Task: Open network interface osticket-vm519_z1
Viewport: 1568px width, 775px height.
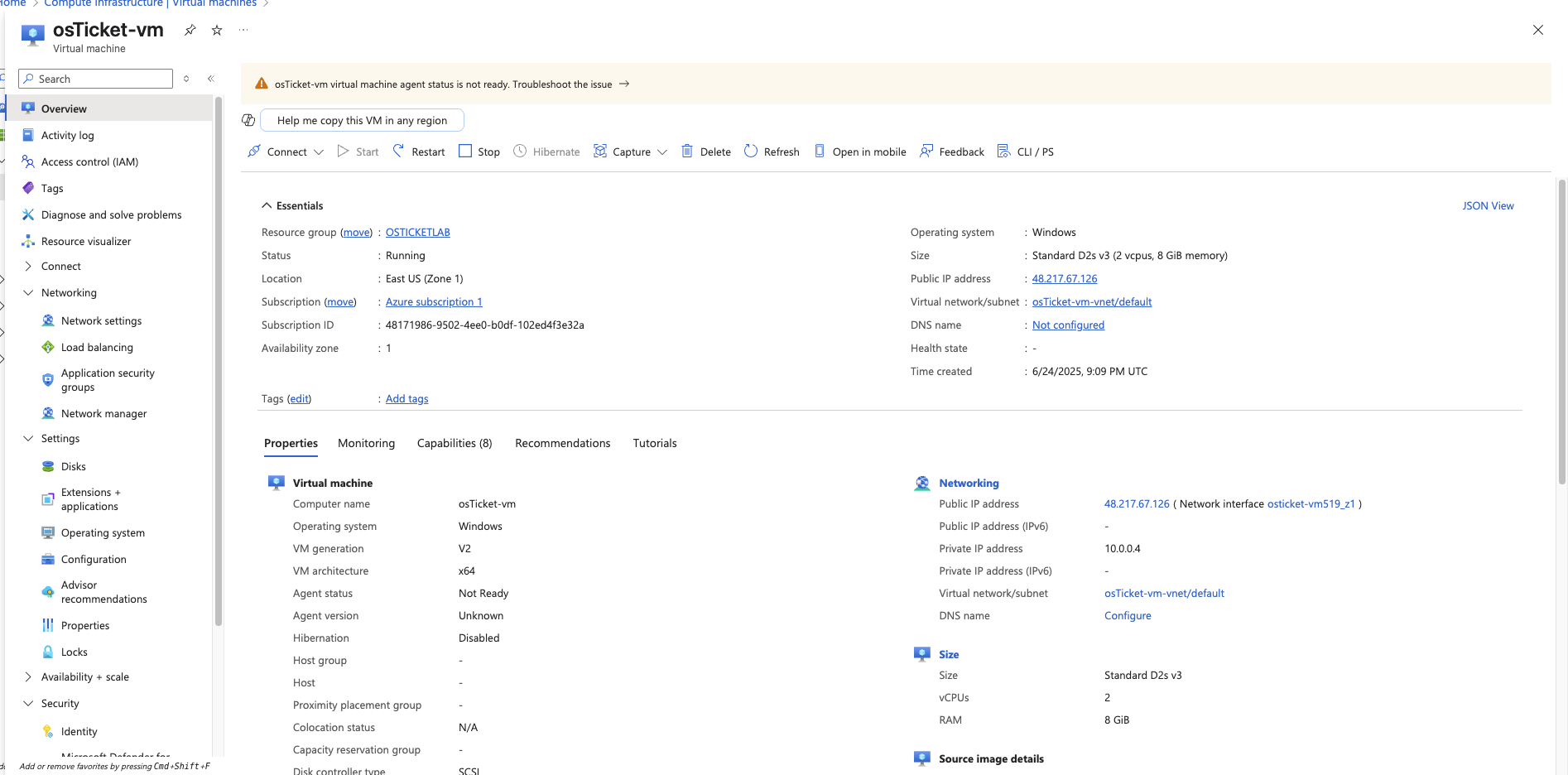Action: (x=1311, y=503)
